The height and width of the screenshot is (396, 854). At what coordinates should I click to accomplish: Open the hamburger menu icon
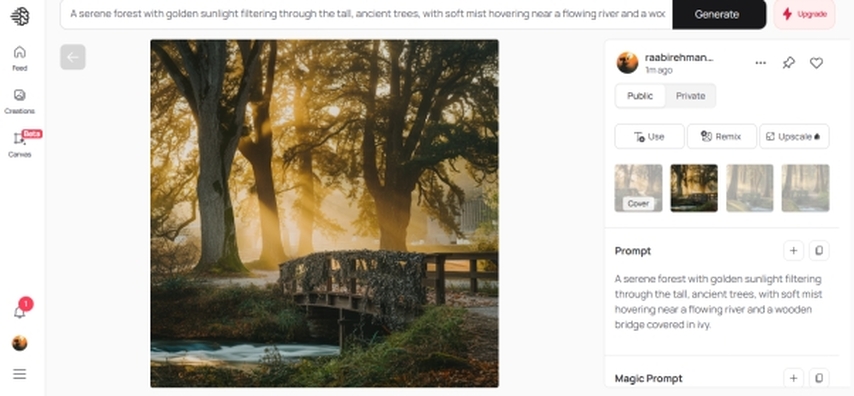click(20, 374)
